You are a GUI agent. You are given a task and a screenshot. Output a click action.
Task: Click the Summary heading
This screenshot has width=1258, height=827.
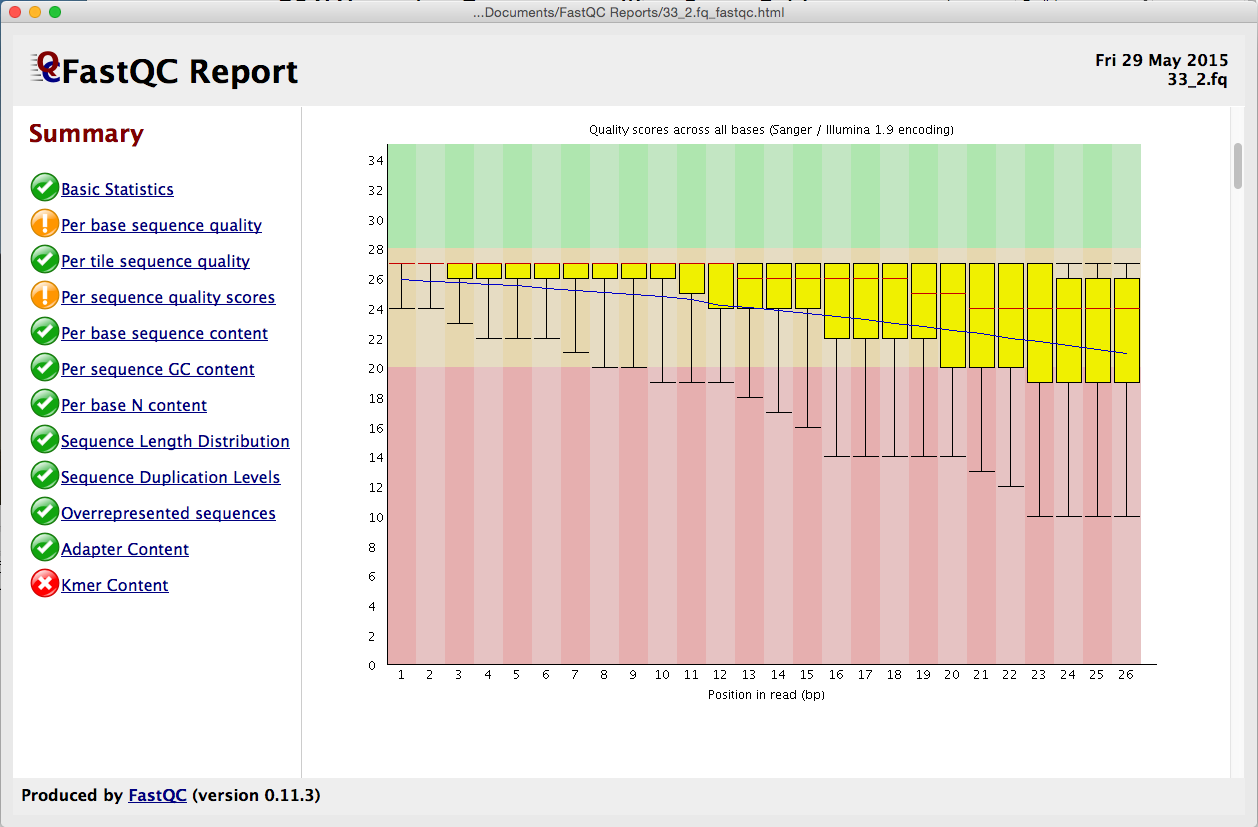pyautogui.click(x=86, y=133)
